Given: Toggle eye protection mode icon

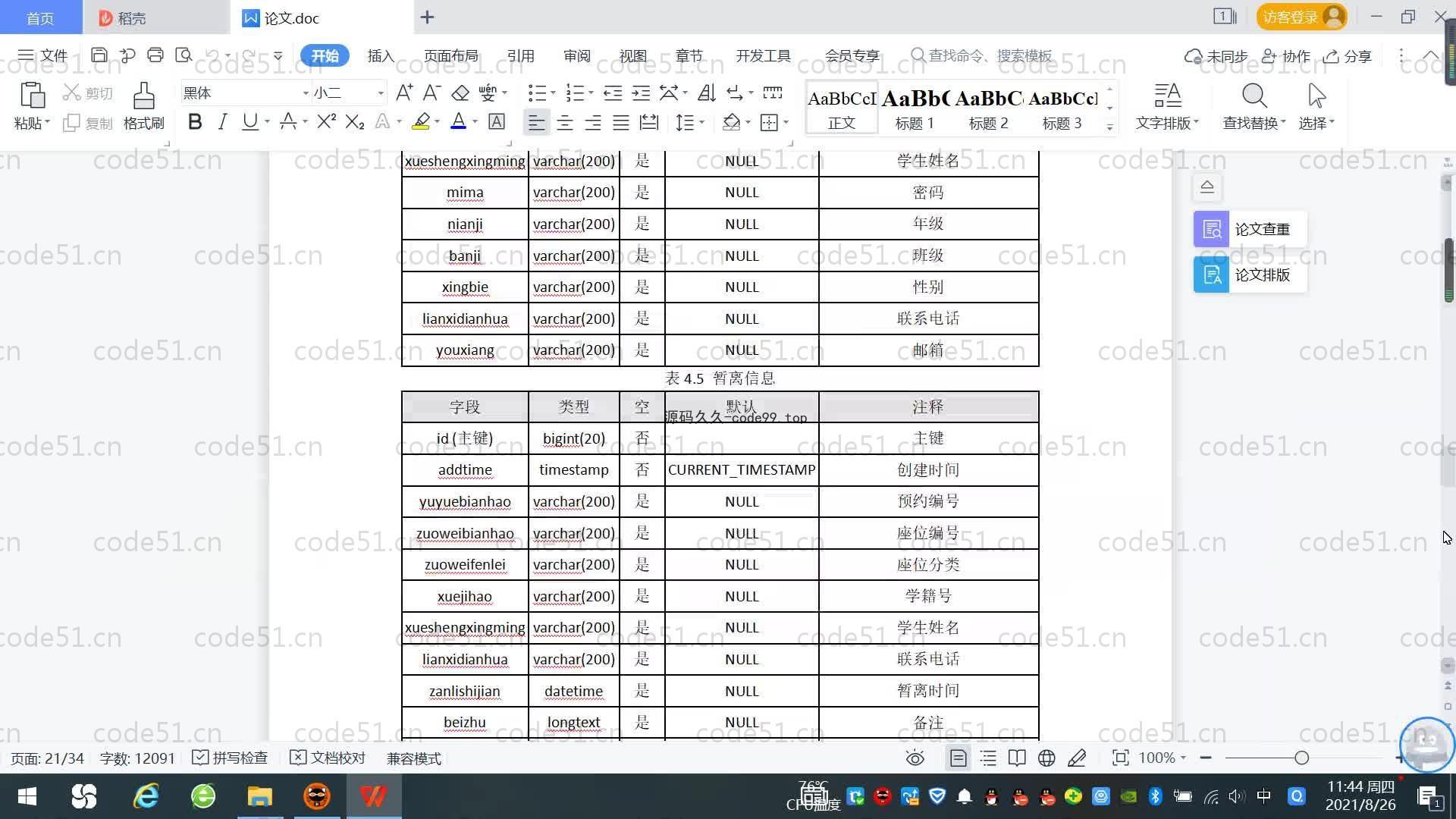Looking at the screenshot, I should click(915, 758).
